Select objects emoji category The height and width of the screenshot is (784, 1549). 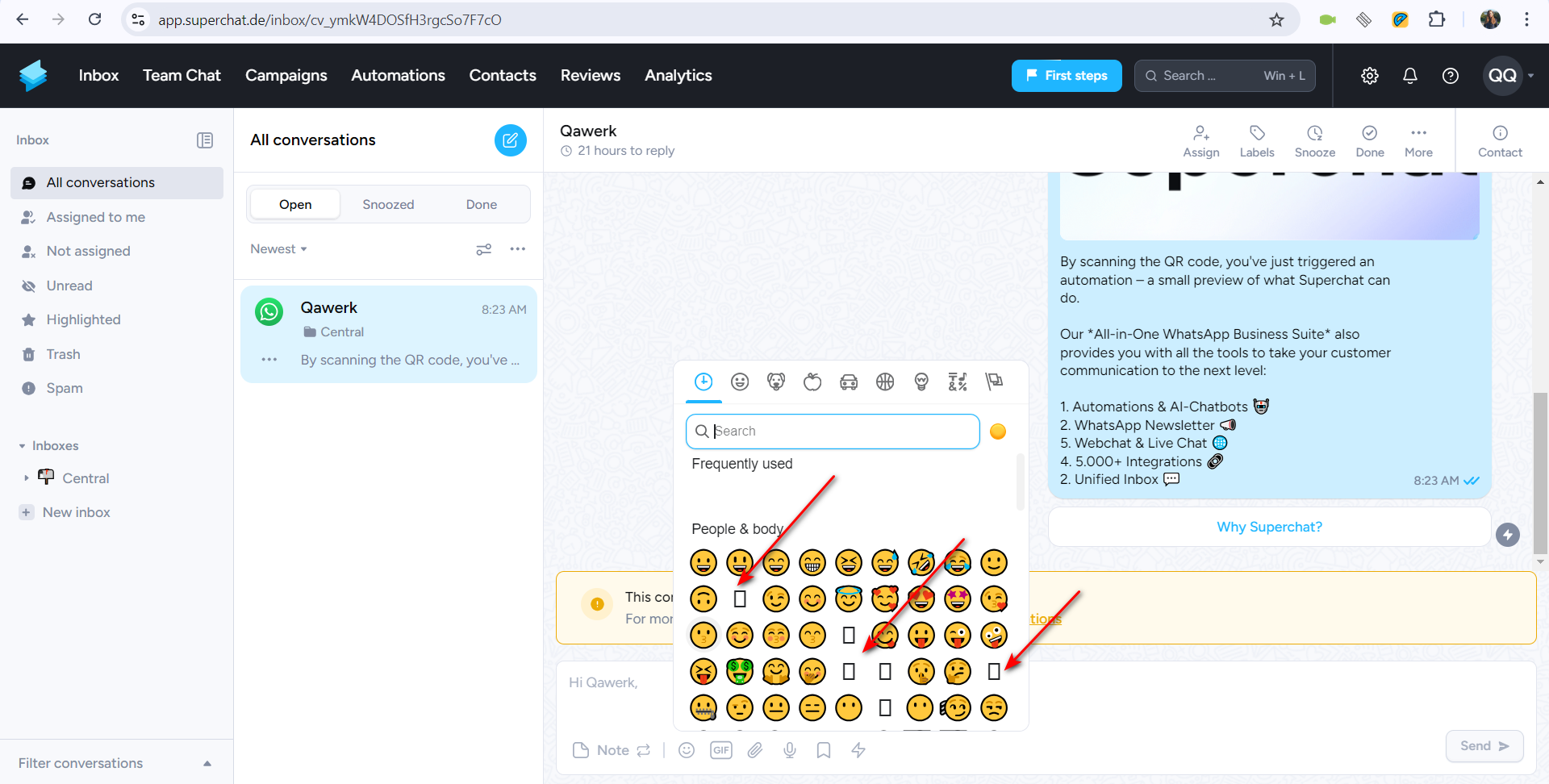(x=921, y=382)
